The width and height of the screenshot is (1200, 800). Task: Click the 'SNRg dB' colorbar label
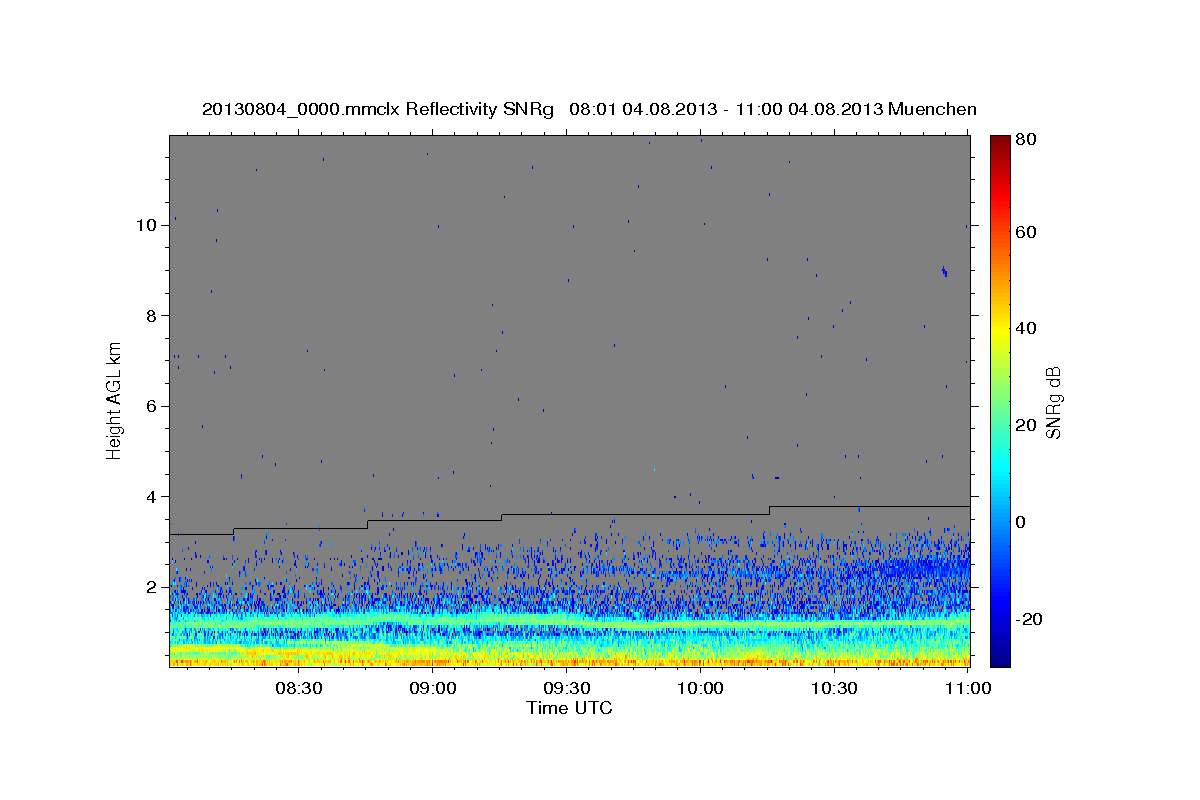[x=1053, y=403]
